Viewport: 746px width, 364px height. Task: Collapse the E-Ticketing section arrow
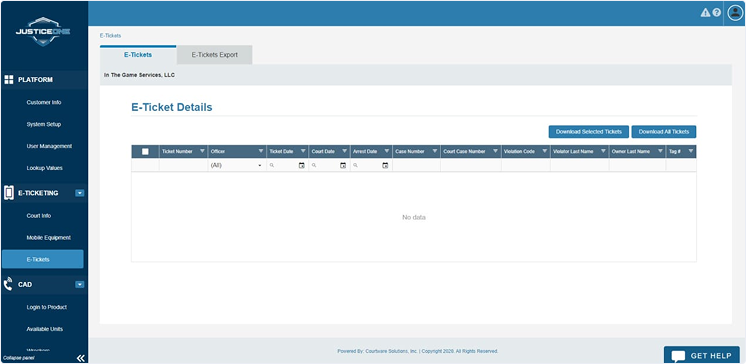80,193
